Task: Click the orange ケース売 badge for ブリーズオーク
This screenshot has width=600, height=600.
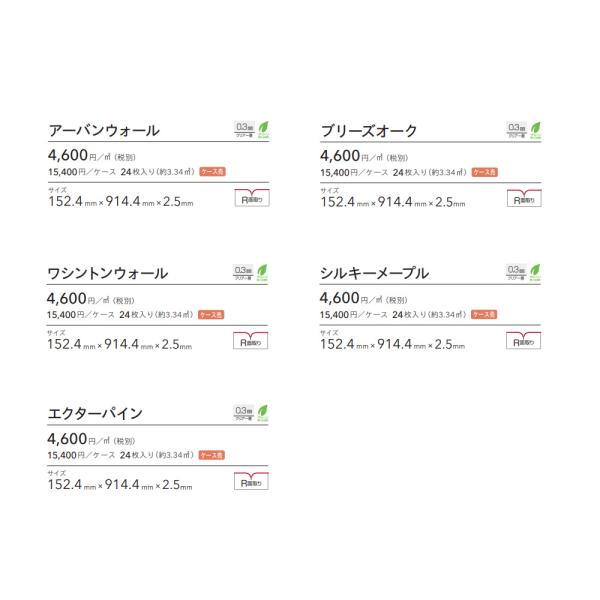Action: click(x=484, y=172)
